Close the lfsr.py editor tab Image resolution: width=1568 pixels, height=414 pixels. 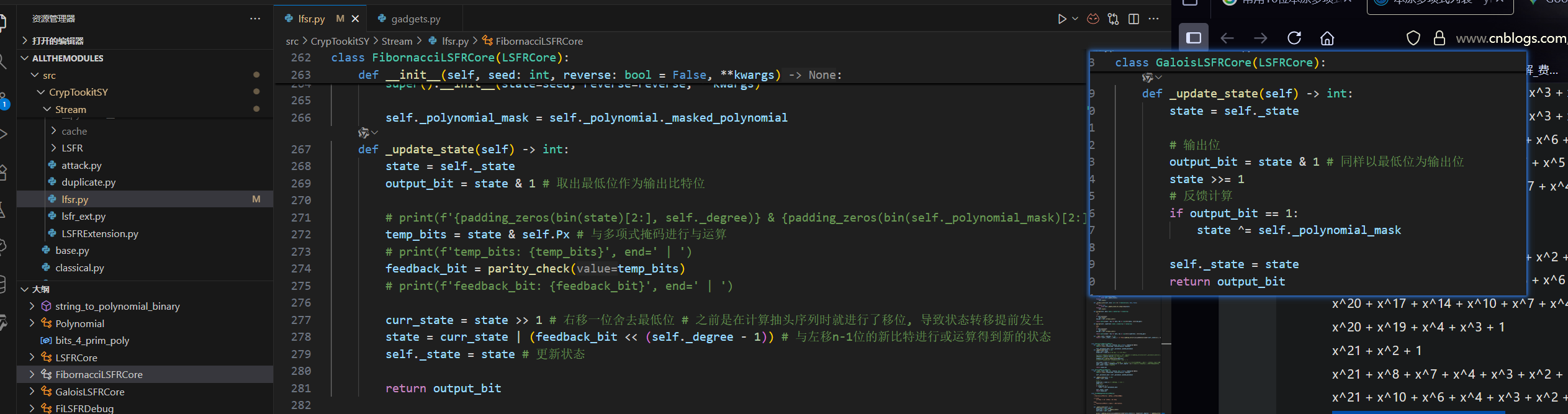pyautogui.click(x=355, y=19)
